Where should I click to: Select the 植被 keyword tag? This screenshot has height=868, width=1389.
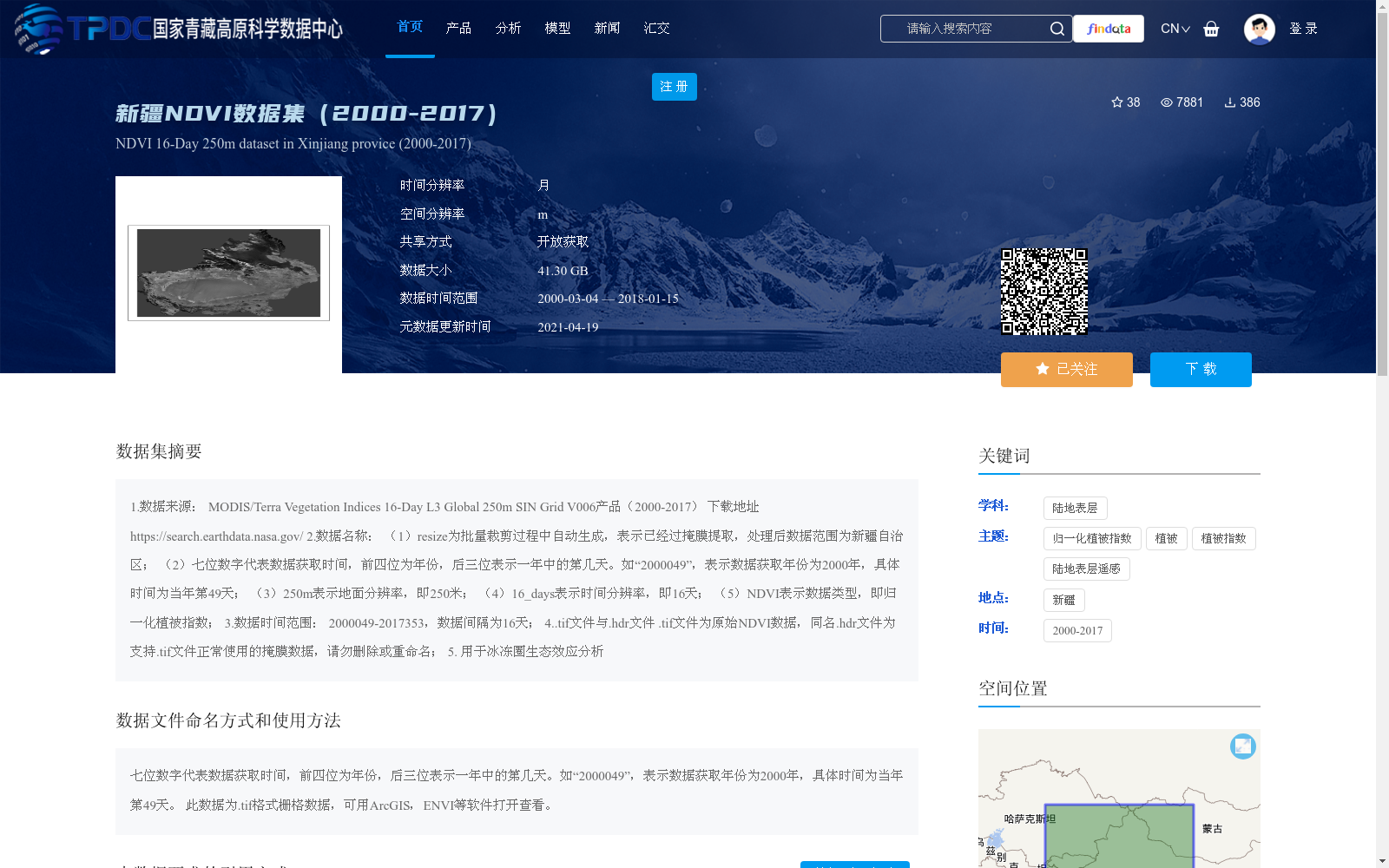click(x=1167, y=538)
